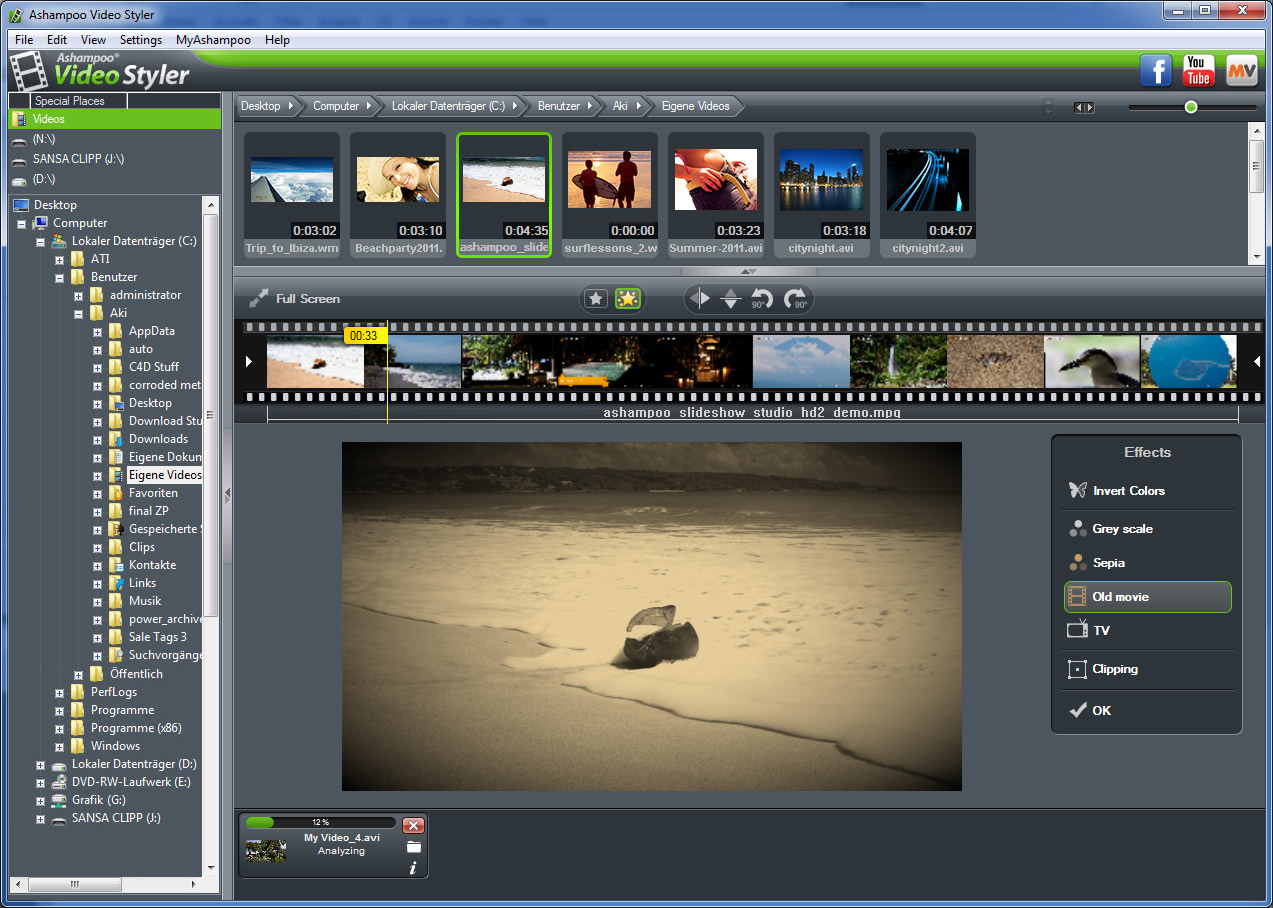Cancel the My Video_4.avi analyzing job
The height and width of the screenshot is (908, 1273).
[x=413, y=825]
